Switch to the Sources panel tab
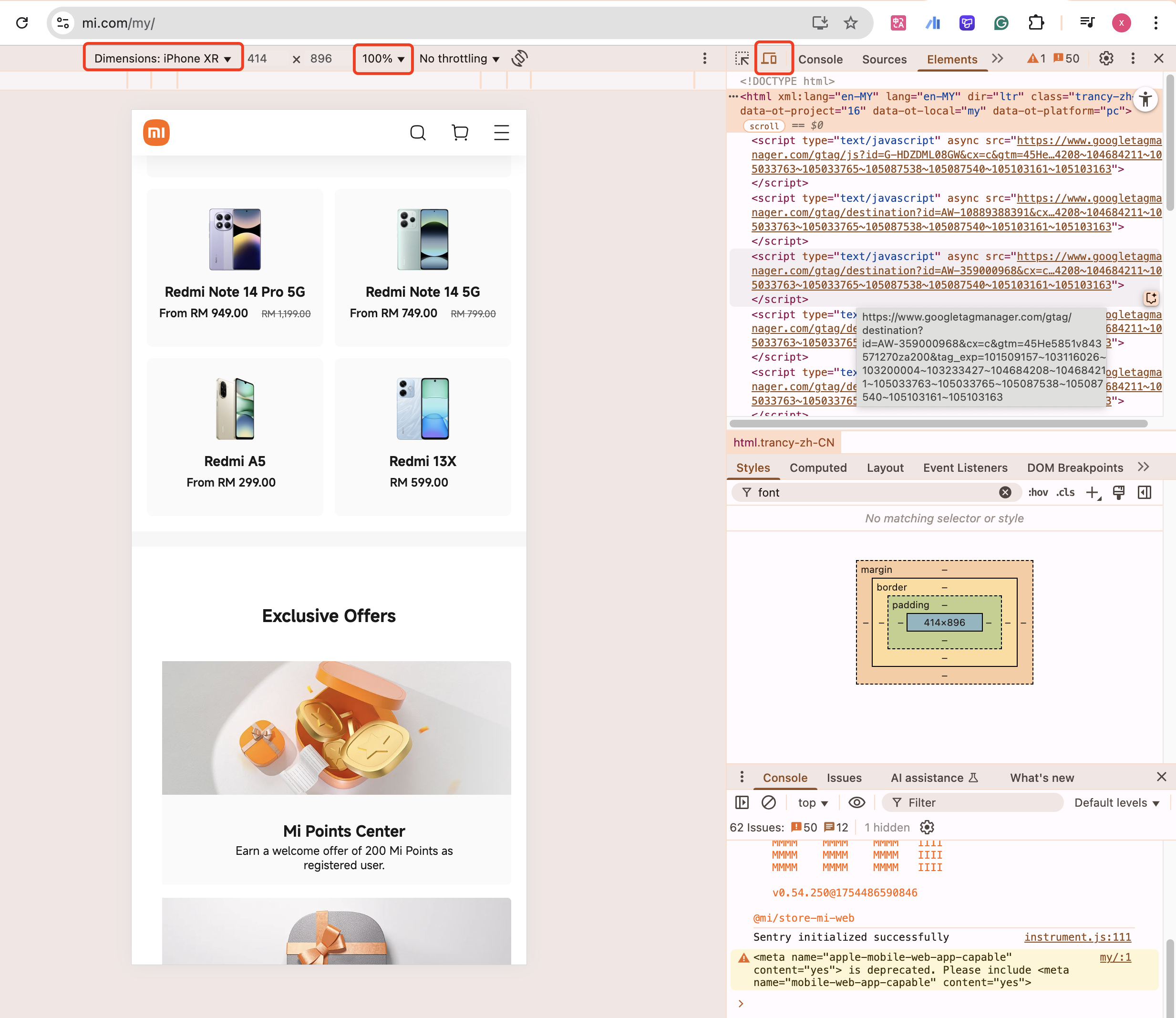The width and height of the screenshot is (1176, 1018). pyautogui.click(x=884, y=59)
